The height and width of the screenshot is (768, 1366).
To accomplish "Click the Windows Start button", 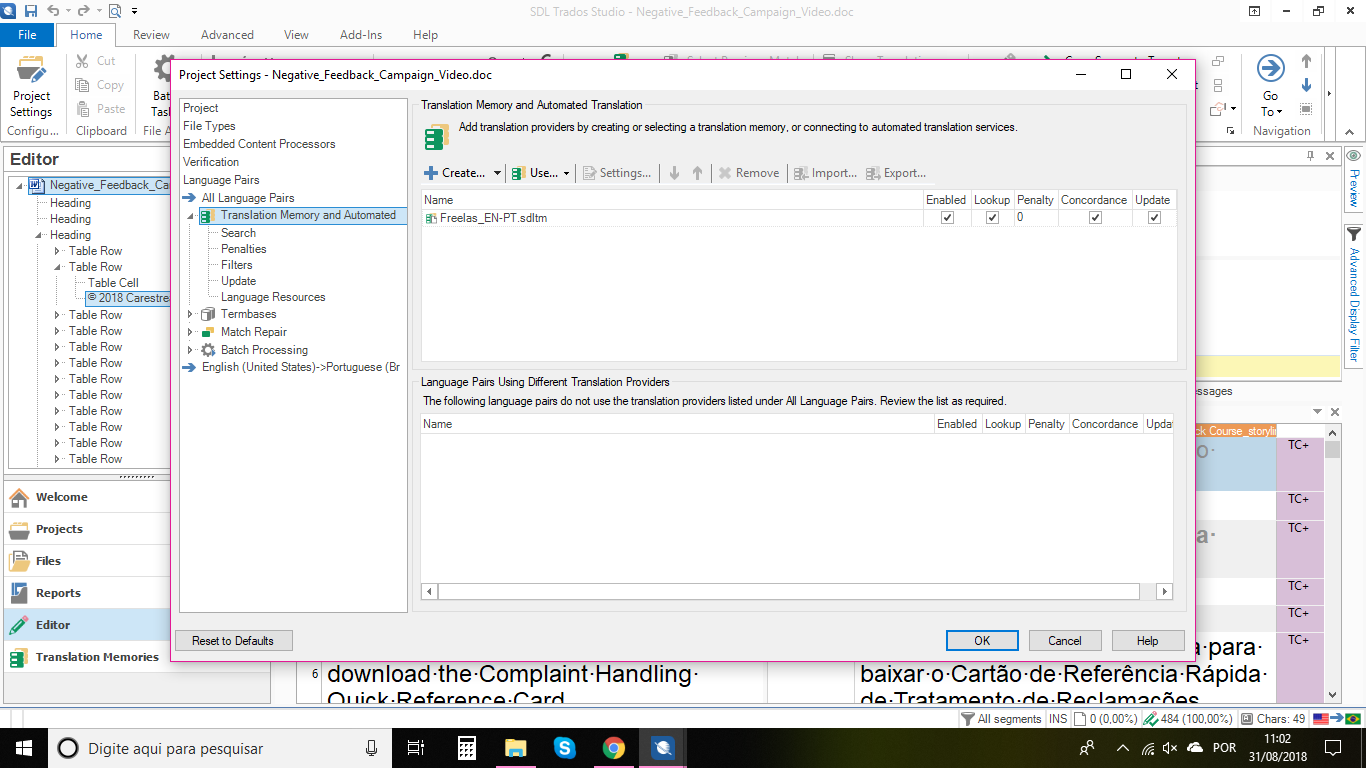I will coord(24,748).
